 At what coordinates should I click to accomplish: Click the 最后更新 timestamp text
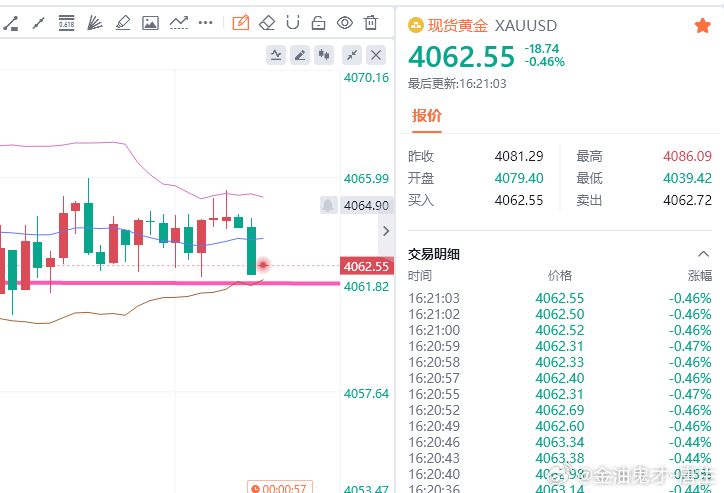[457, 84]
